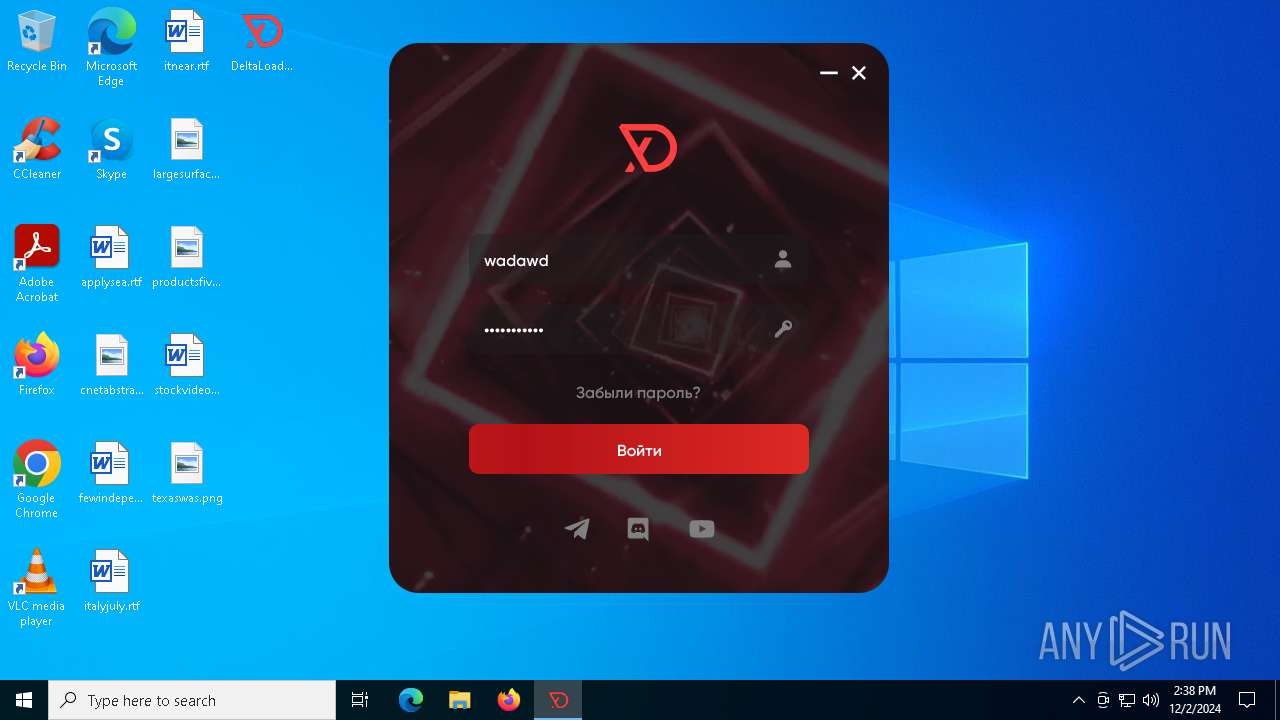
Task: Close the DeltaLoader login window
Action: 859,73
